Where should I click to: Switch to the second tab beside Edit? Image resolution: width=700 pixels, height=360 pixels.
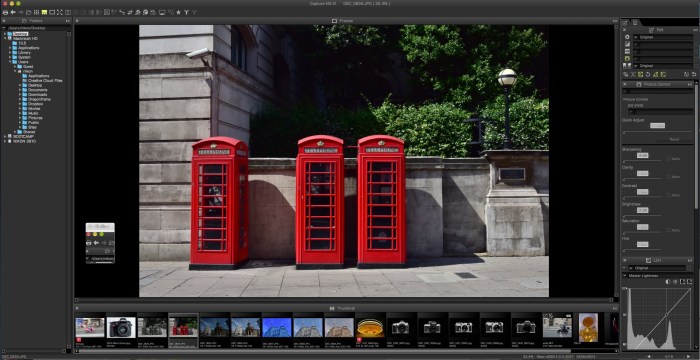click(635, 22)
